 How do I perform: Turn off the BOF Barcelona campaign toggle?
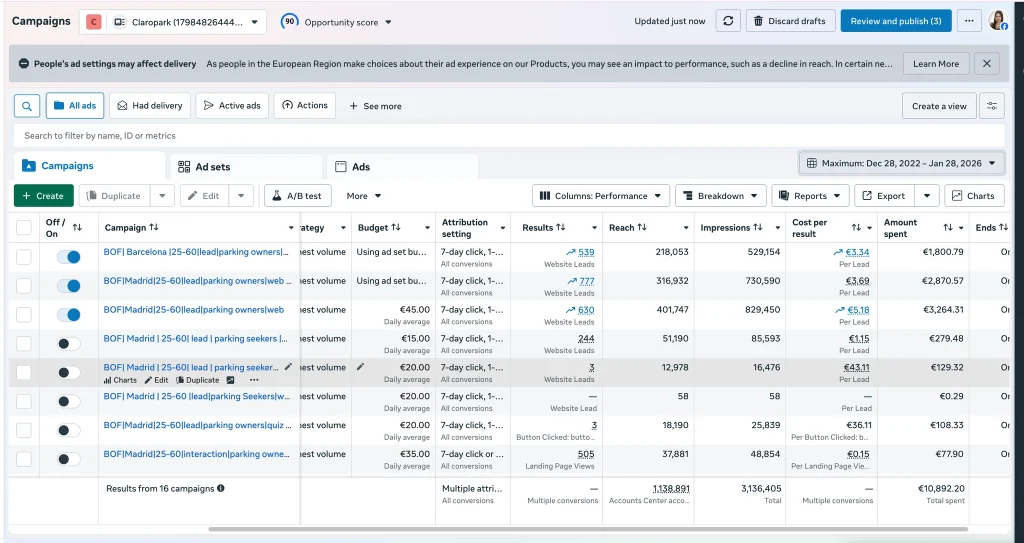[68, 257]
